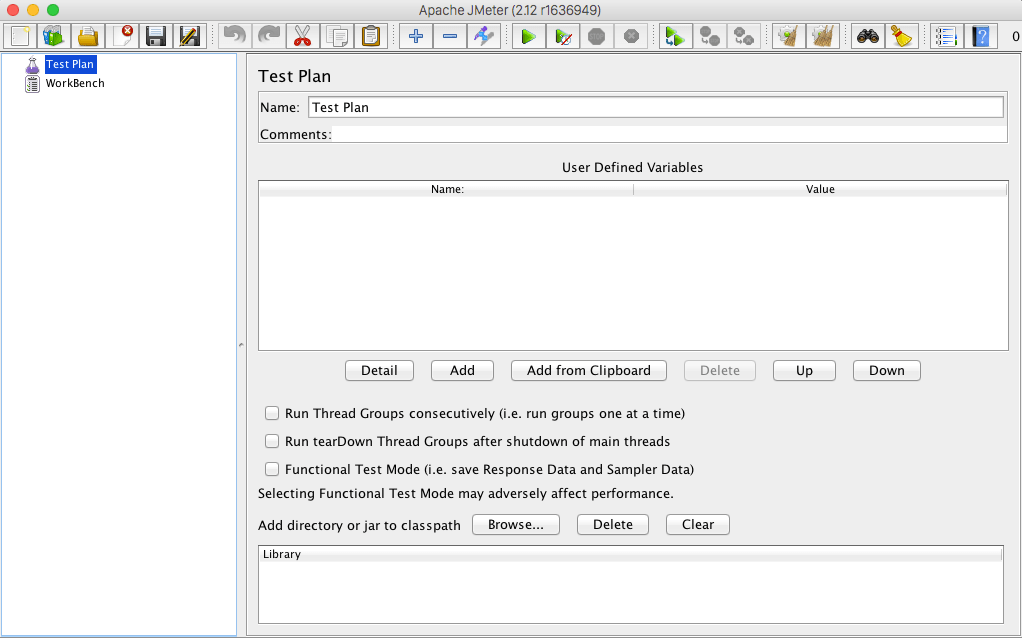Open Help with question mark icon

click(981, 36)
